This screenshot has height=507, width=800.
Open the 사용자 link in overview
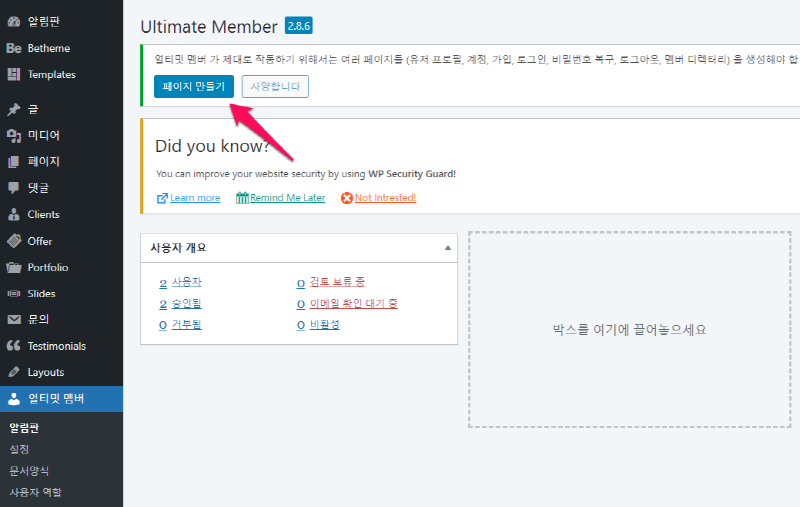point(186,282)
